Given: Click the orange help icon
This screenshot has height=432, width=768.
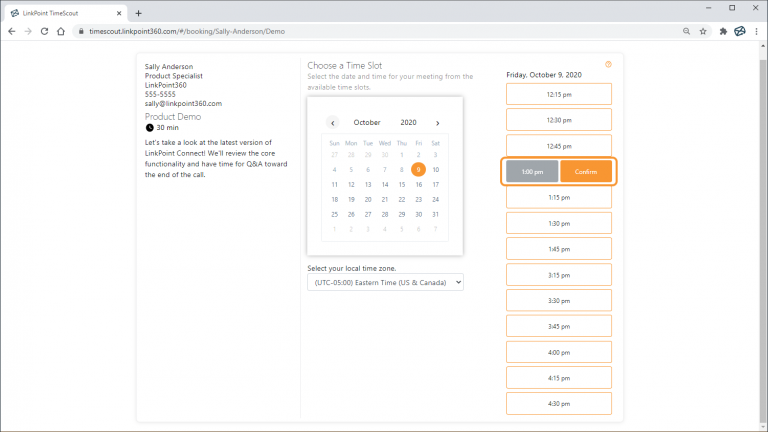Looking at the screenshot, I should [608, 64].
